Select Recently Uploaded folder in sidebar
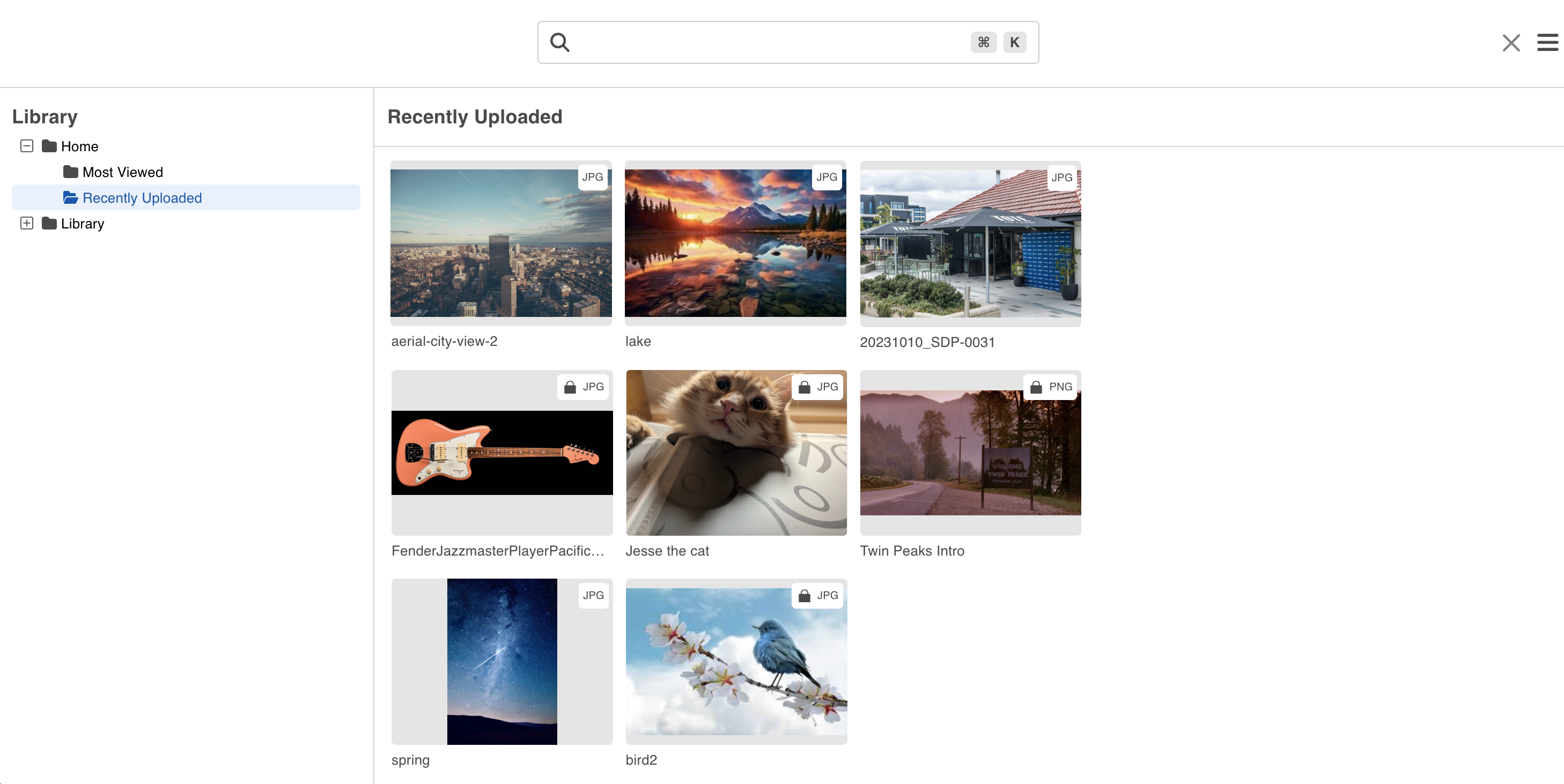Image resolution: width=1564 pixels, height=784 pixels. 142,198
